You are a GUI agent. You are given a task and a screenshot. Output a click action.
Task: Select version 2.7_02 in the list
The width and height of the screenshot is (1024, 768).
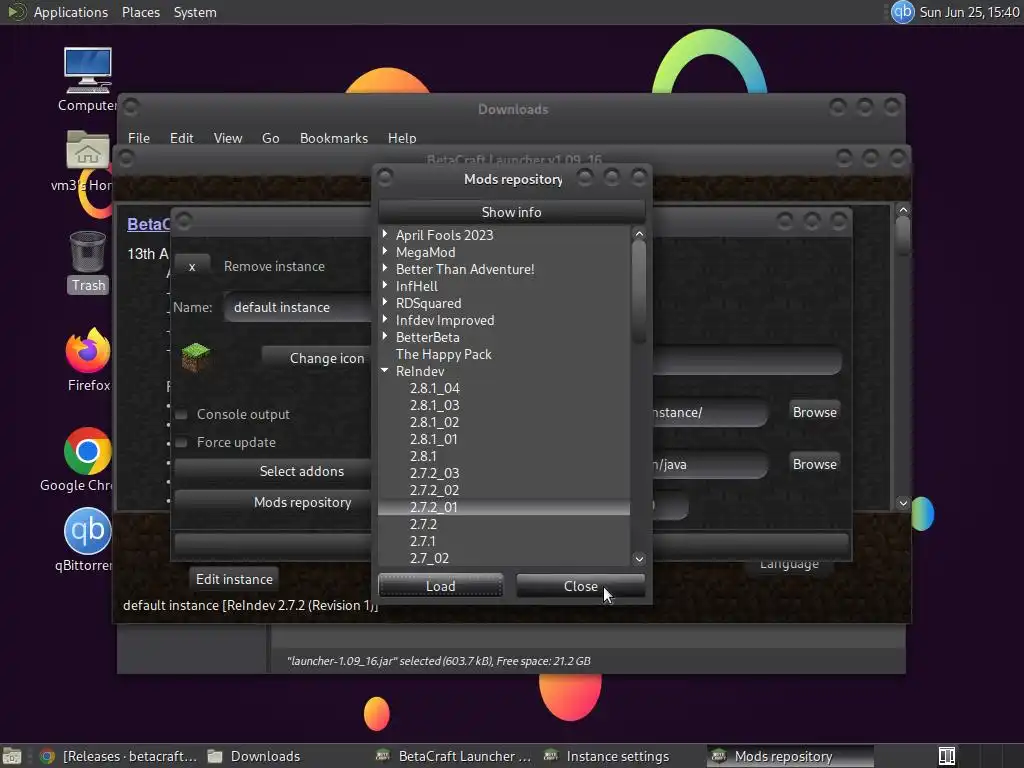(x=430, y=558)
